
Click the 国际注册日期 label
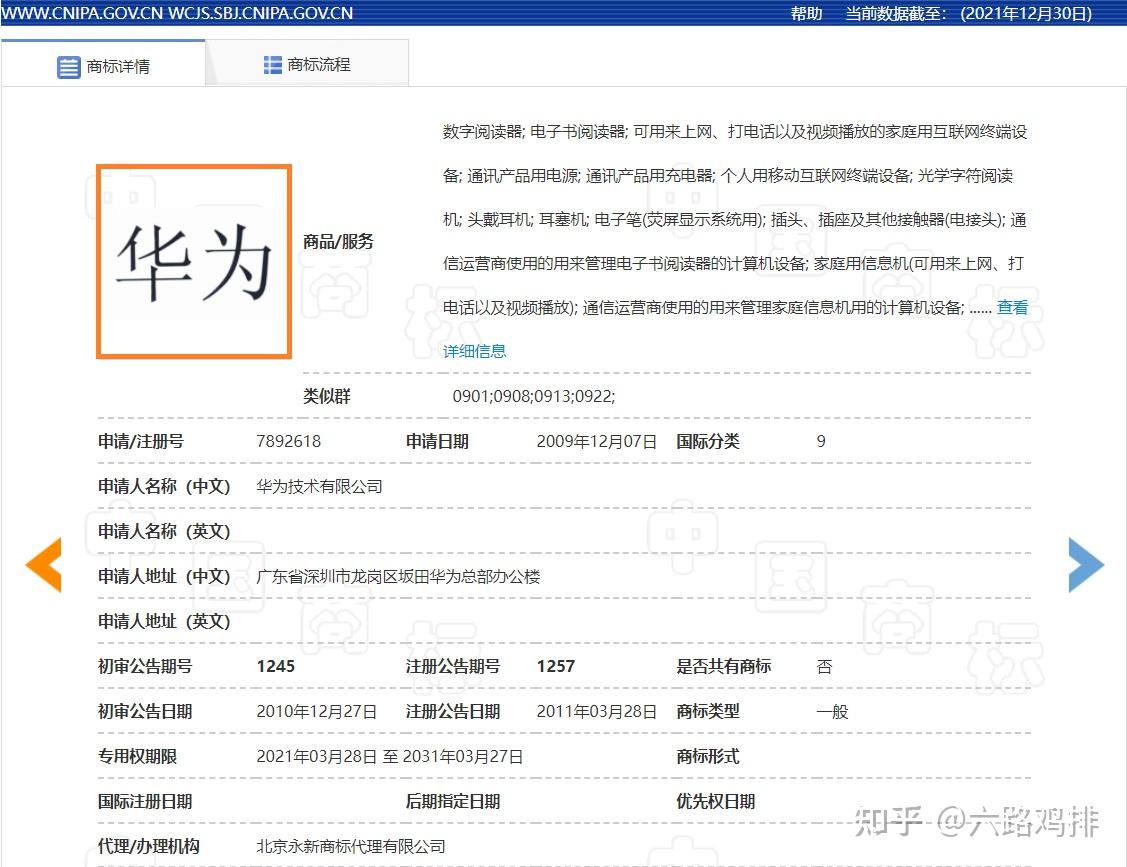coord(144,802)
